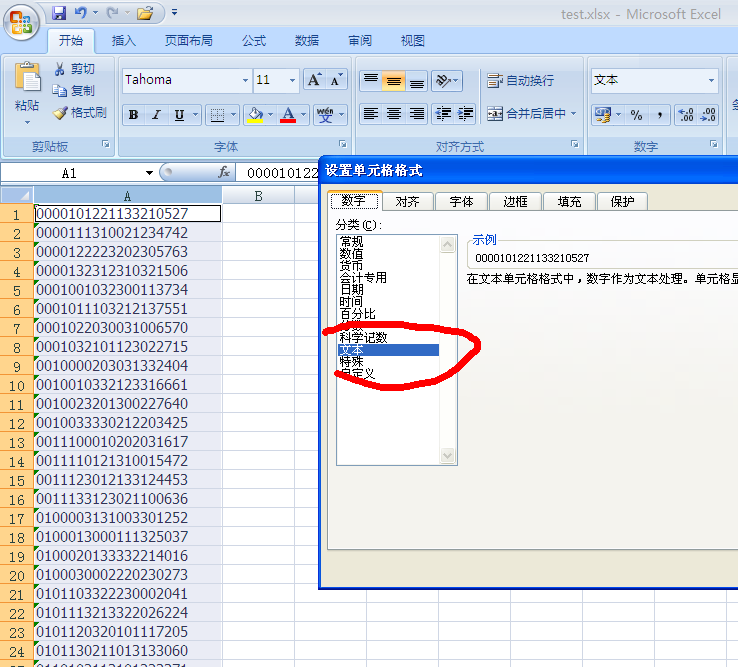The height and width of the screenshot is (667, 738).
Task: Open the border style dropdown arrow
Action: [234, 115]
